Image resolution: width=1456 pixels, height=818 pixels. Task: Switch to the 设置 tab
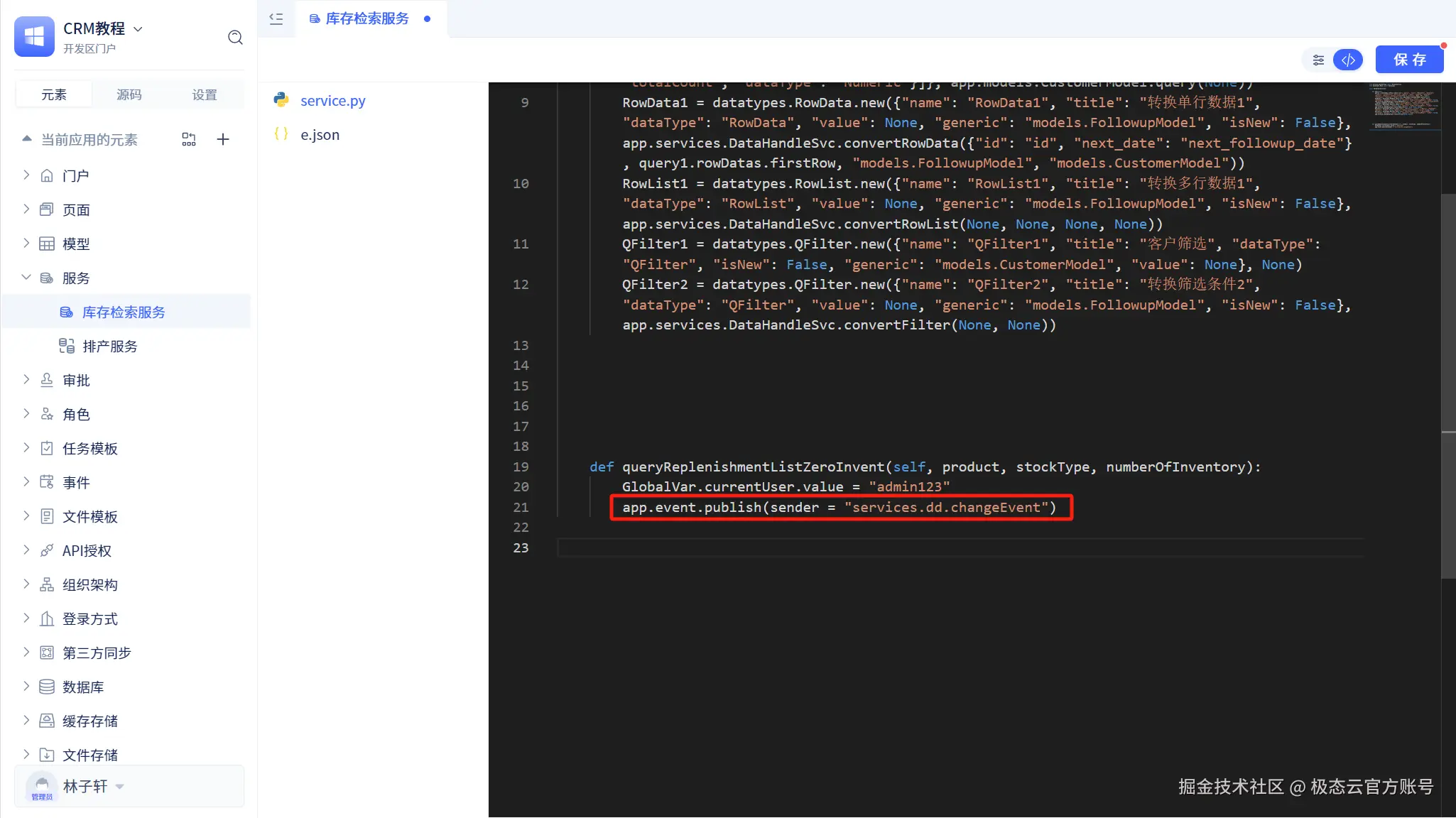coord(205,94)
